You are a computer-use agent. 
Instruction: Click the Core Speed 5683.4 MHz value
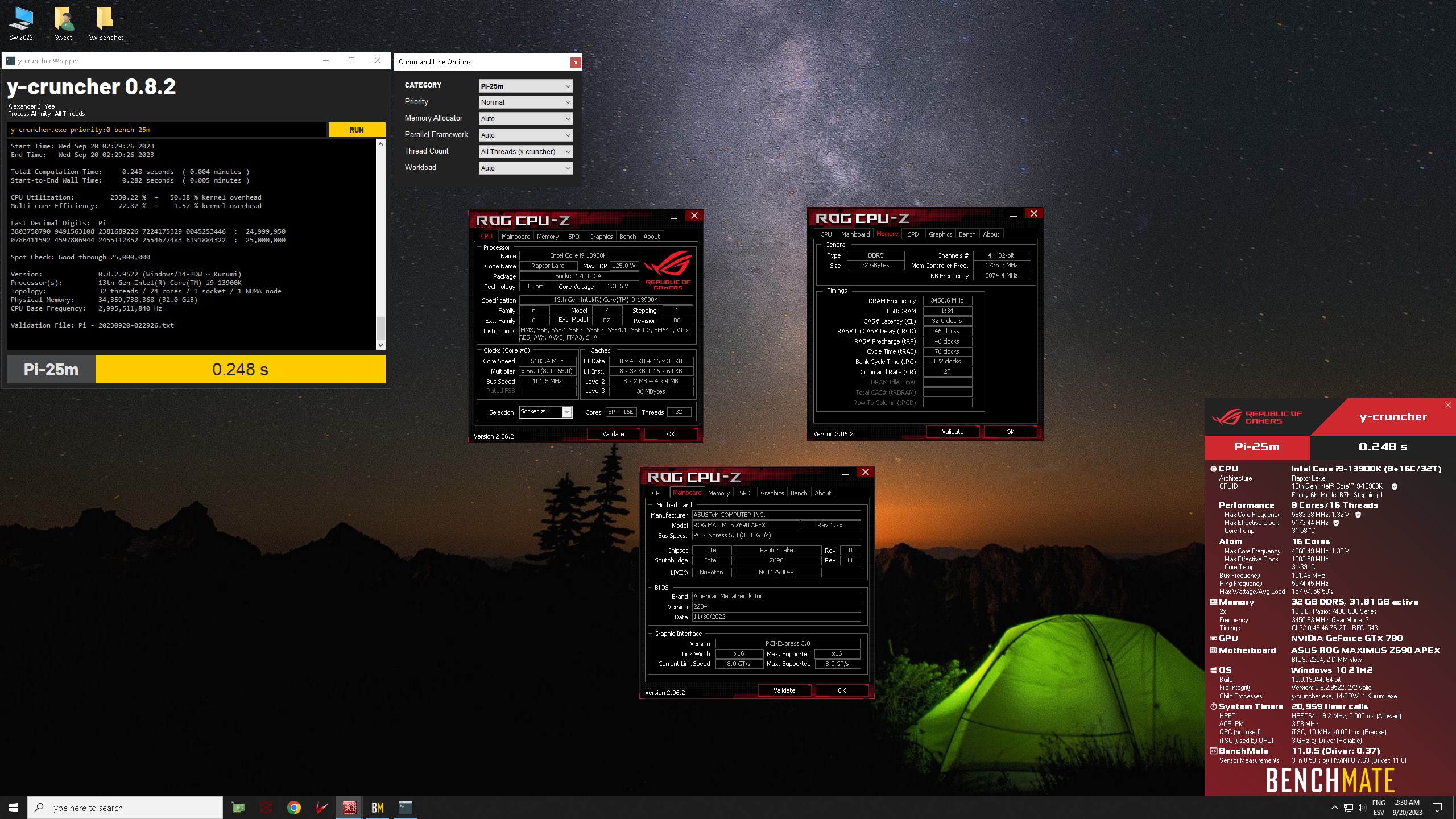click(x=547, y=361)
